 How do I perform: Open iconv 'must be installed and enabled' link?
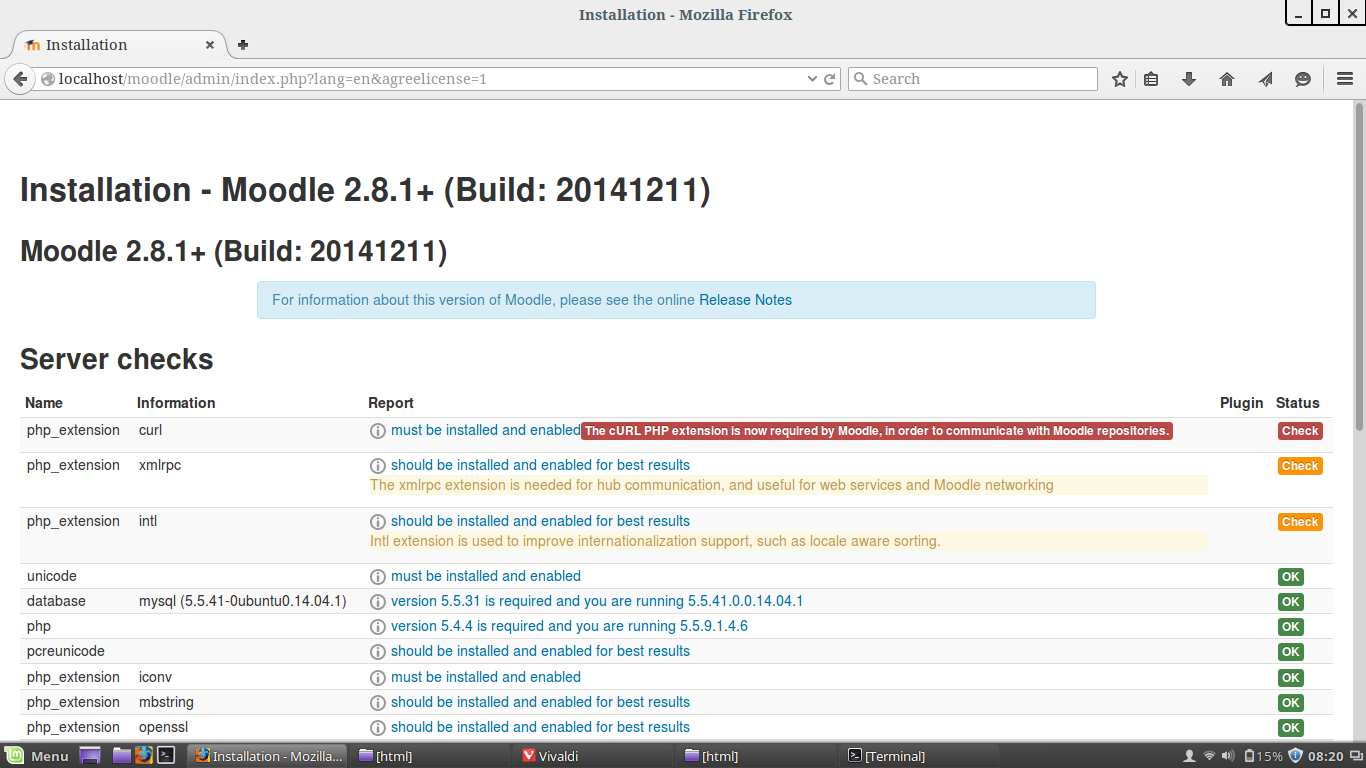[486, 677]
